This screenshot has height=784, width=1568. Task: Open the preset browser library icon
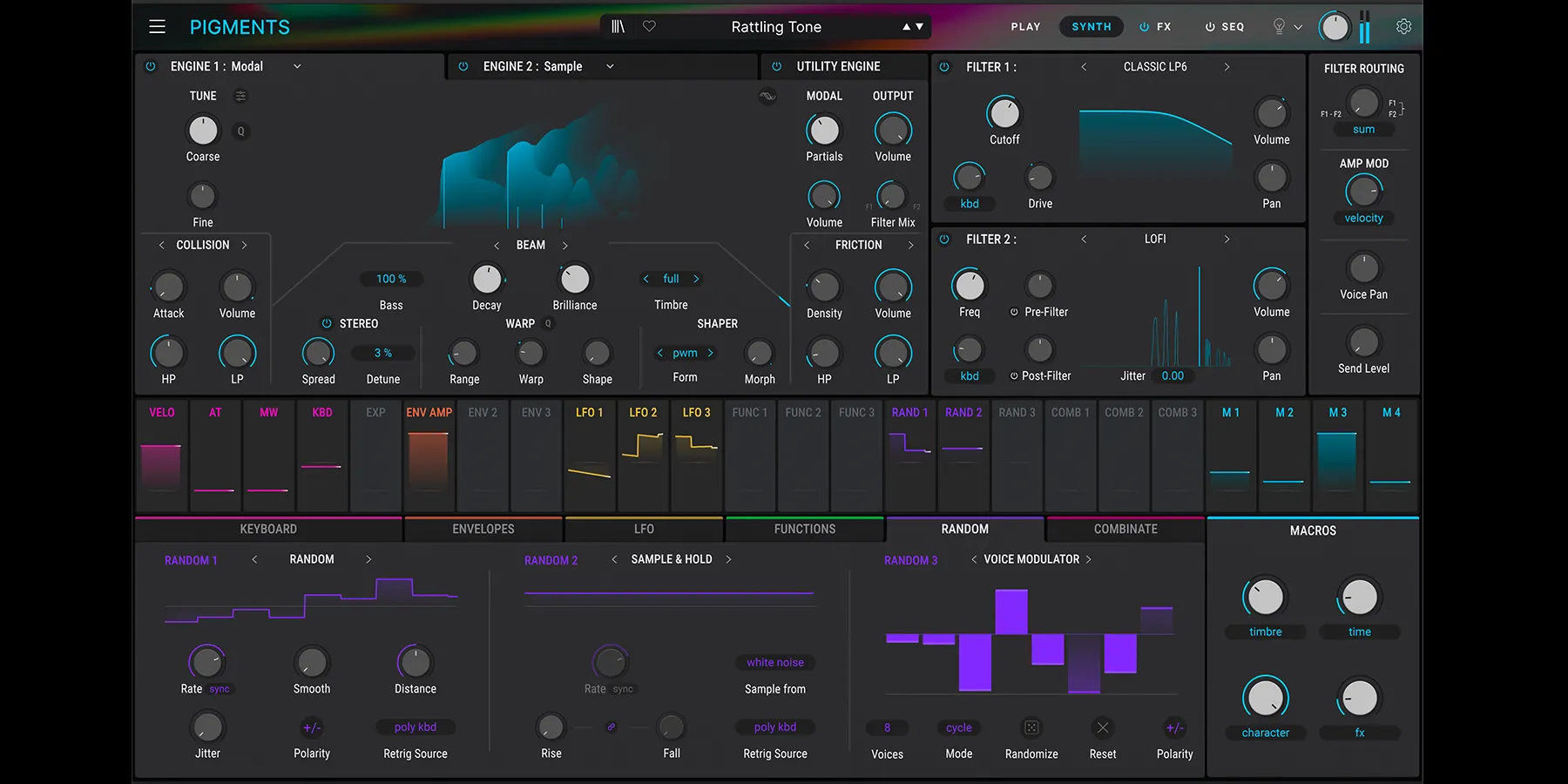618,27
